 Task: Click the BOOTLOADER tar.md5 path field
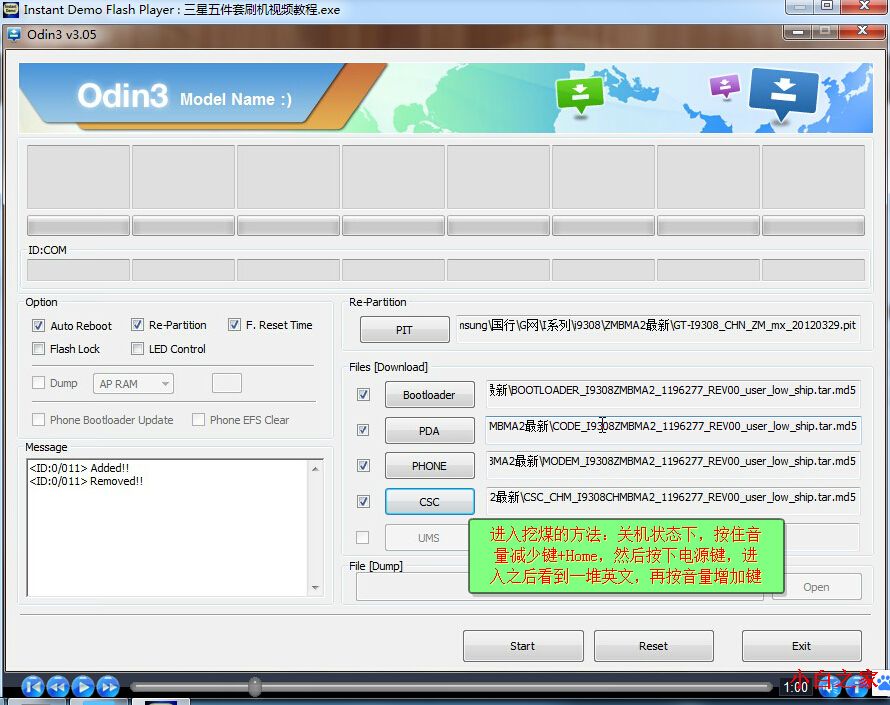(x=673, y=394)
